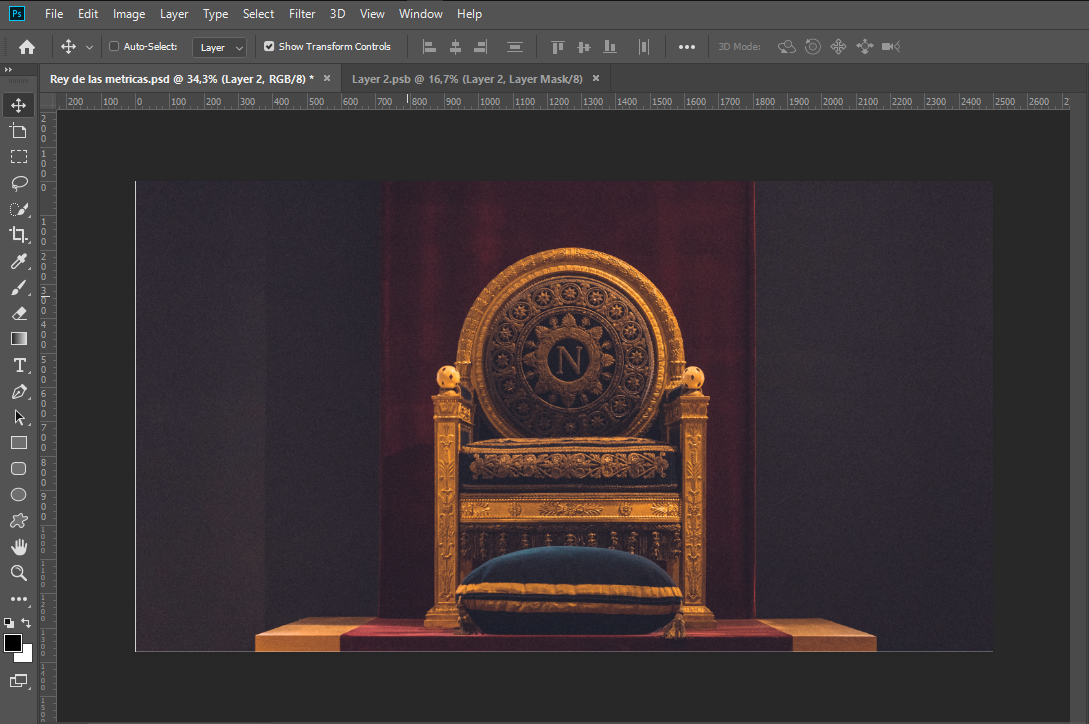This screenshot has height=724, width=1089.
Task: Click 3D Zoom camera mode icon
Action: coord(891,47)
